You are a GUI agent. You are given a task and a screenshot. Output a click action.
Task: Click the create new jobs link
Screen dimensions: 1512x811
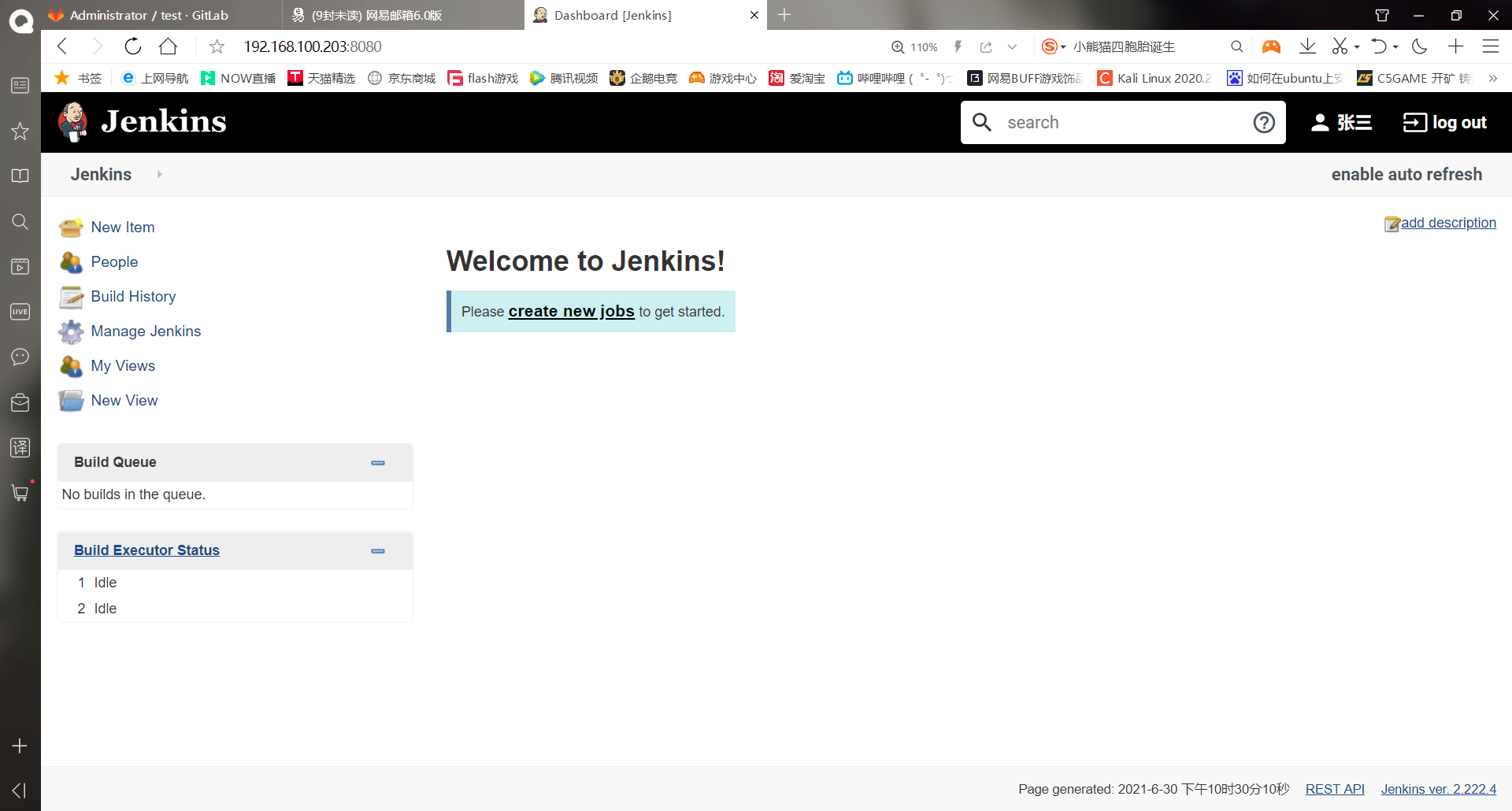[571, 311]
